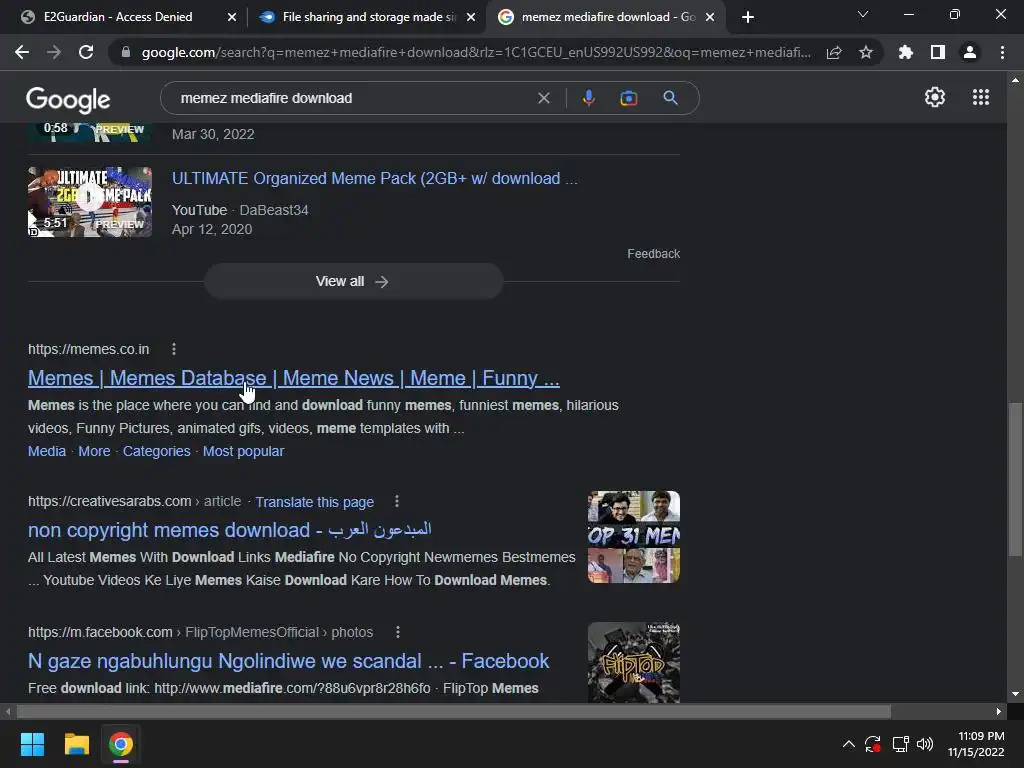Switch to E2Guardian Access Denied tab

pyautogui.click(x=118, y=17)
